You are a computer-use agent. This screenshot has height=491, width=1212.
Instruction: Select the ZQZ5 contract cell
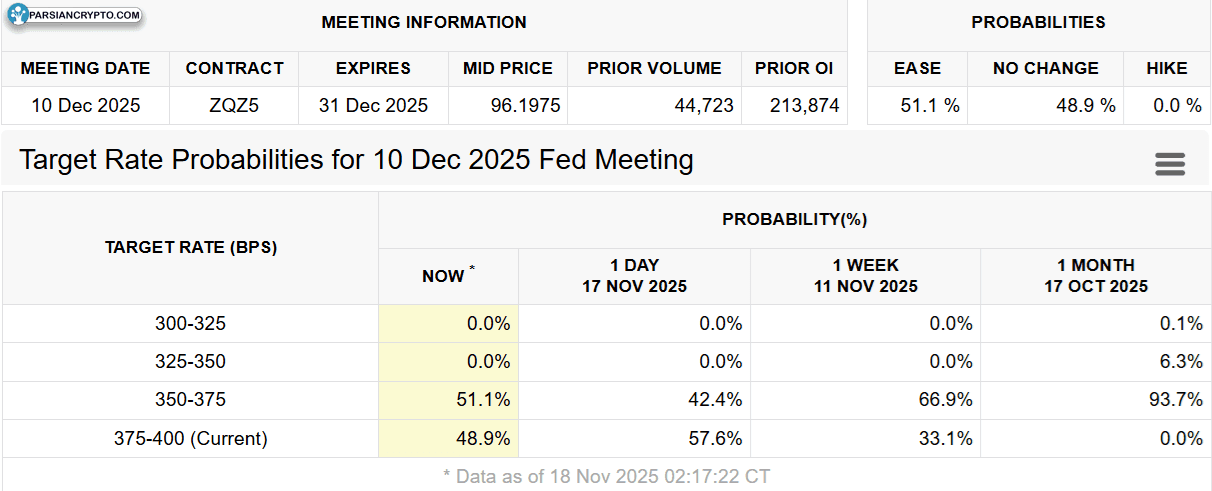tap(235, 105)
